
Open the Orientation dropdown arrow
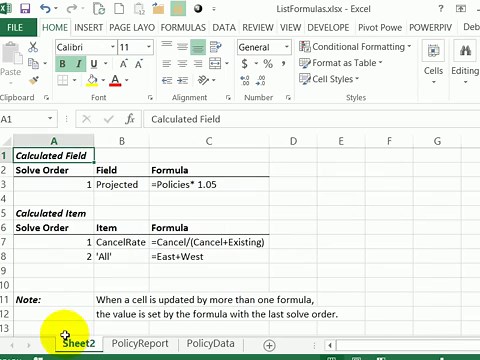pos(213,80)
